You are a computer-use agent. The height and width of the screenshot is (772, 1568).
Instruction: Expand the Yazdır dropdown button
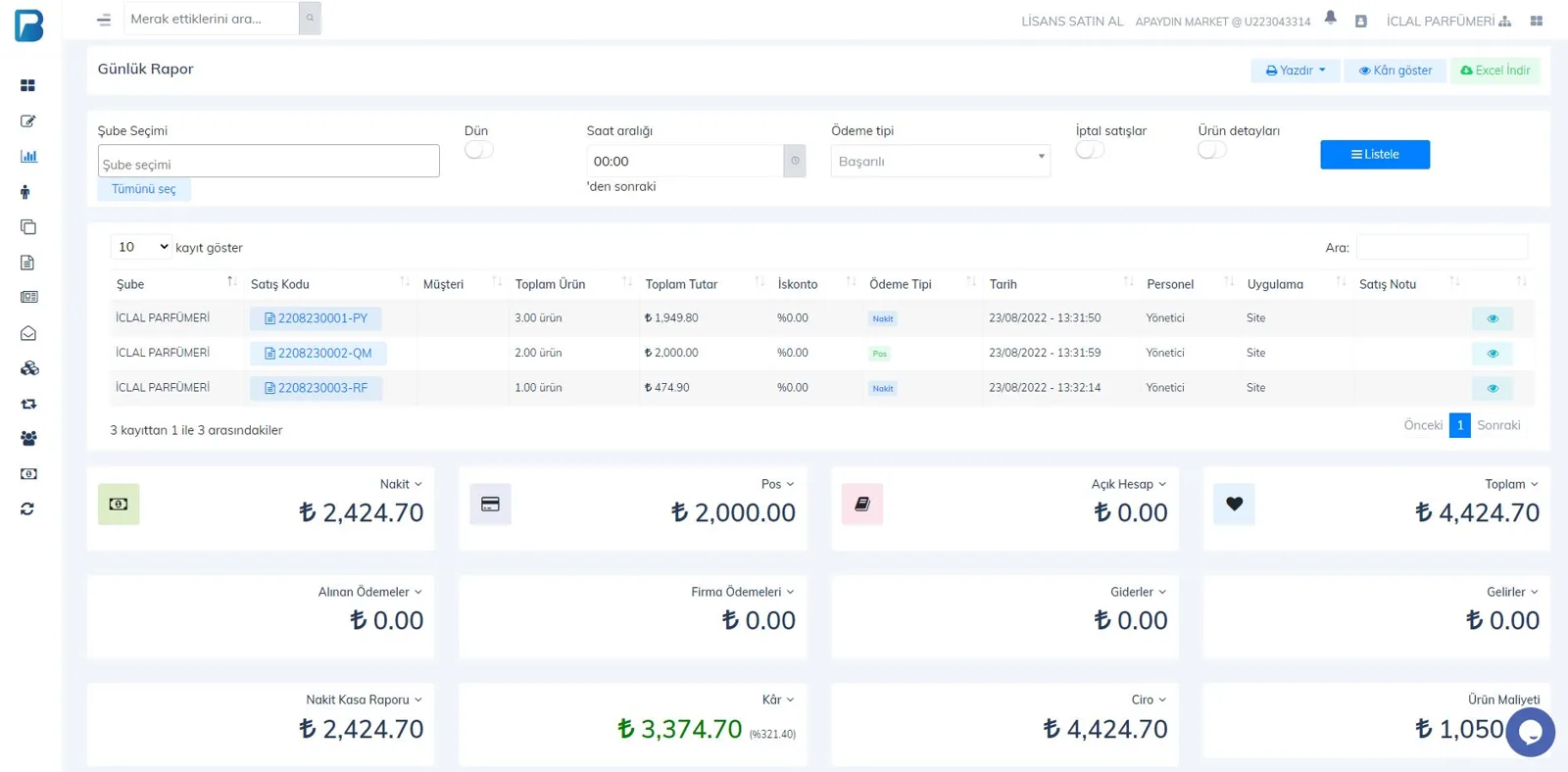pos(1296,71)
